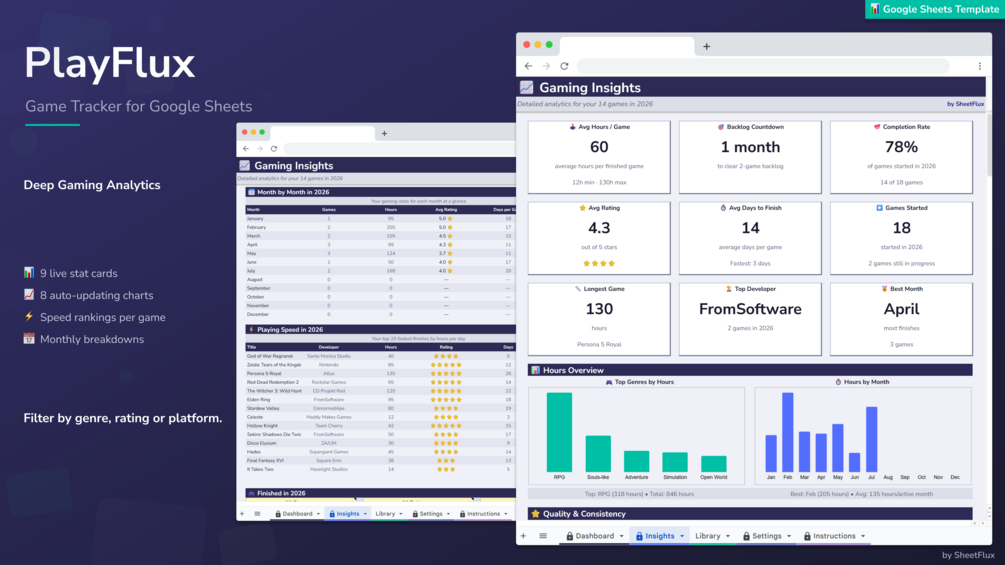The height and width of the screenshot is (565, 1005).
Task: Click forward arrow in rear browser window
Action: pyautogui.click(x=260, y=149)
